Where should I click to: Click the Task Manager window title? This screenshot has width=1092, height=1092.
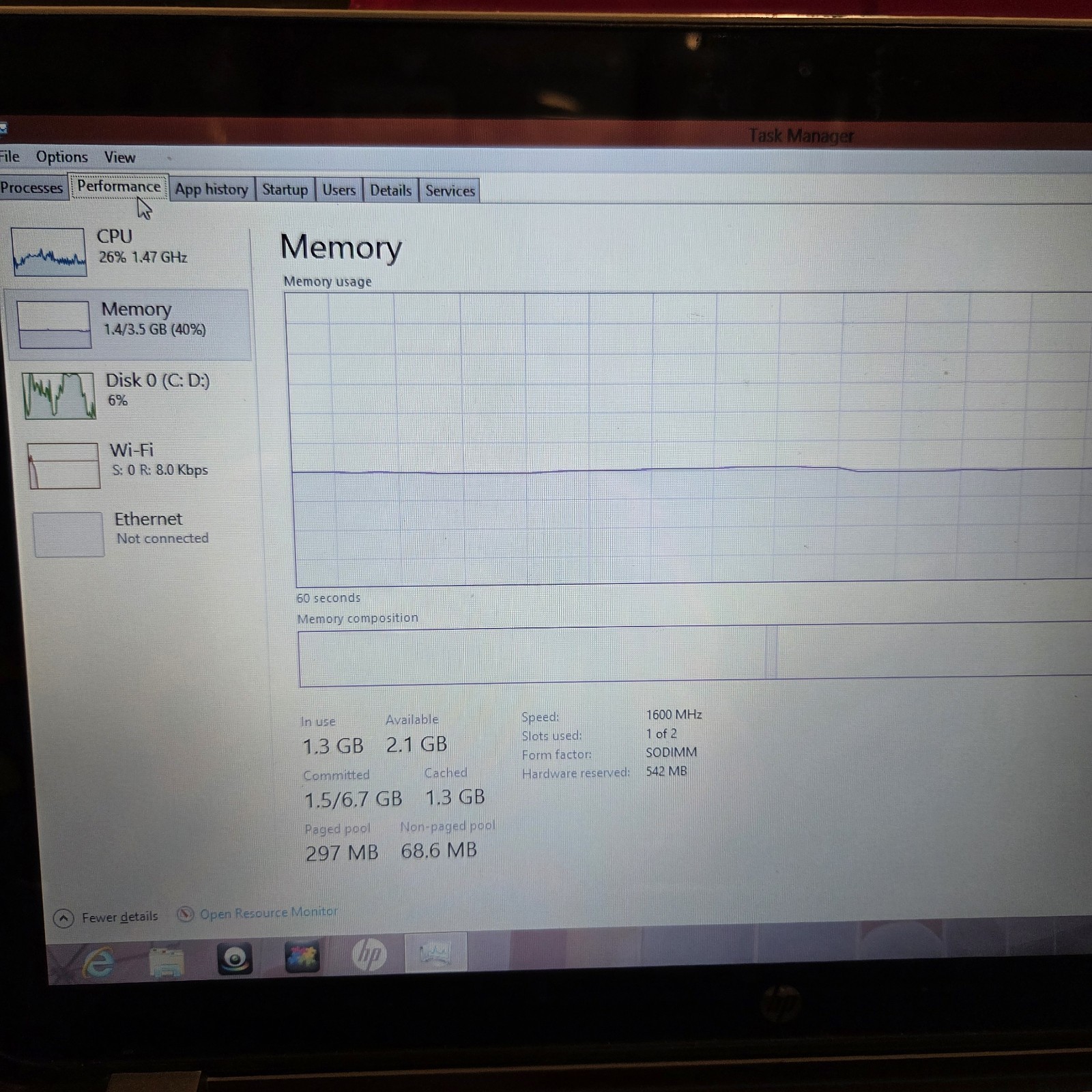[801, 136]
